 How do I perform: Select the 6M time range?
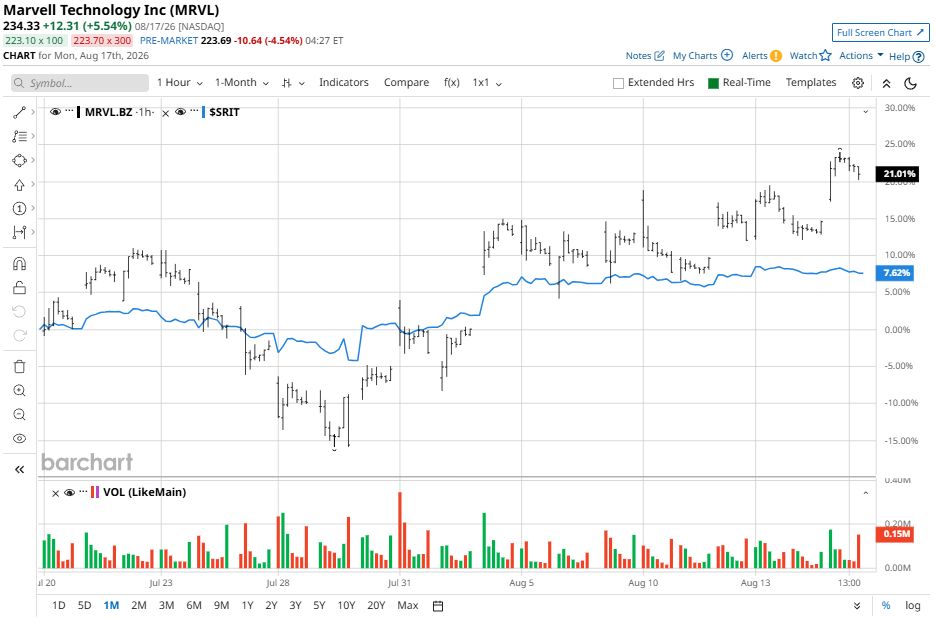coord(194,605)
